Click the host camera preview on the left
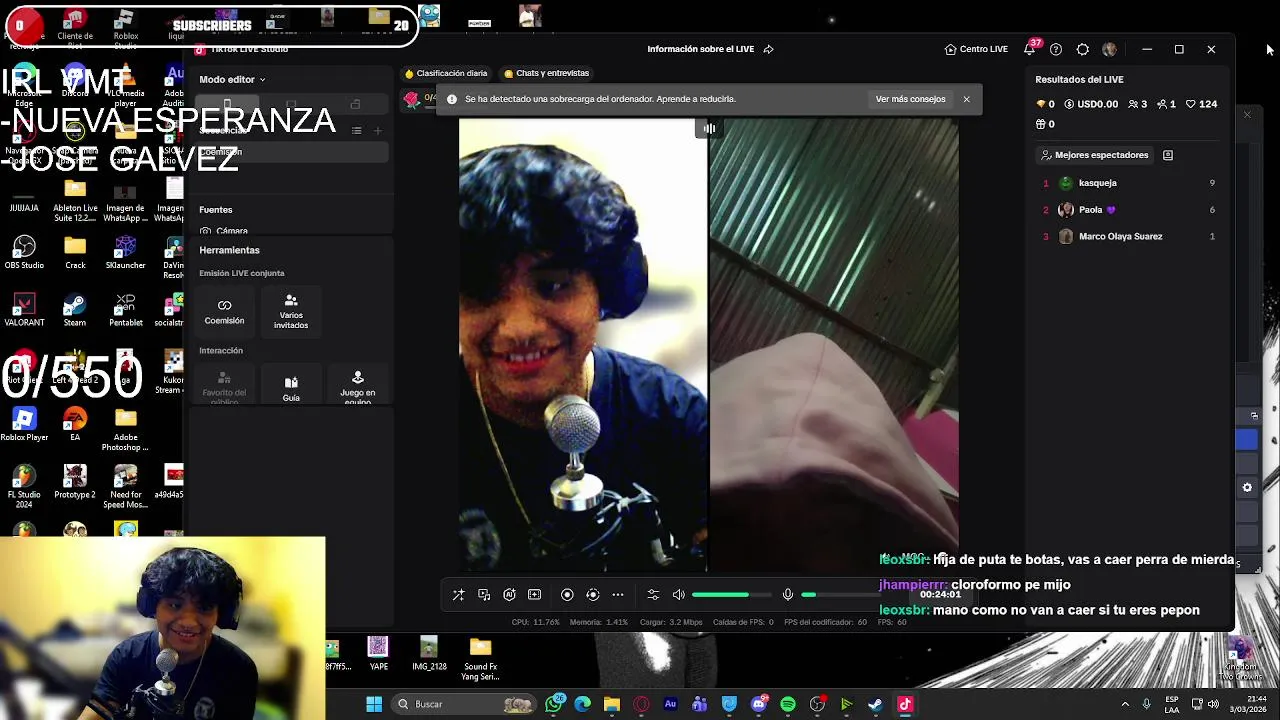The image size is (1280, 720). pos(583,345)
